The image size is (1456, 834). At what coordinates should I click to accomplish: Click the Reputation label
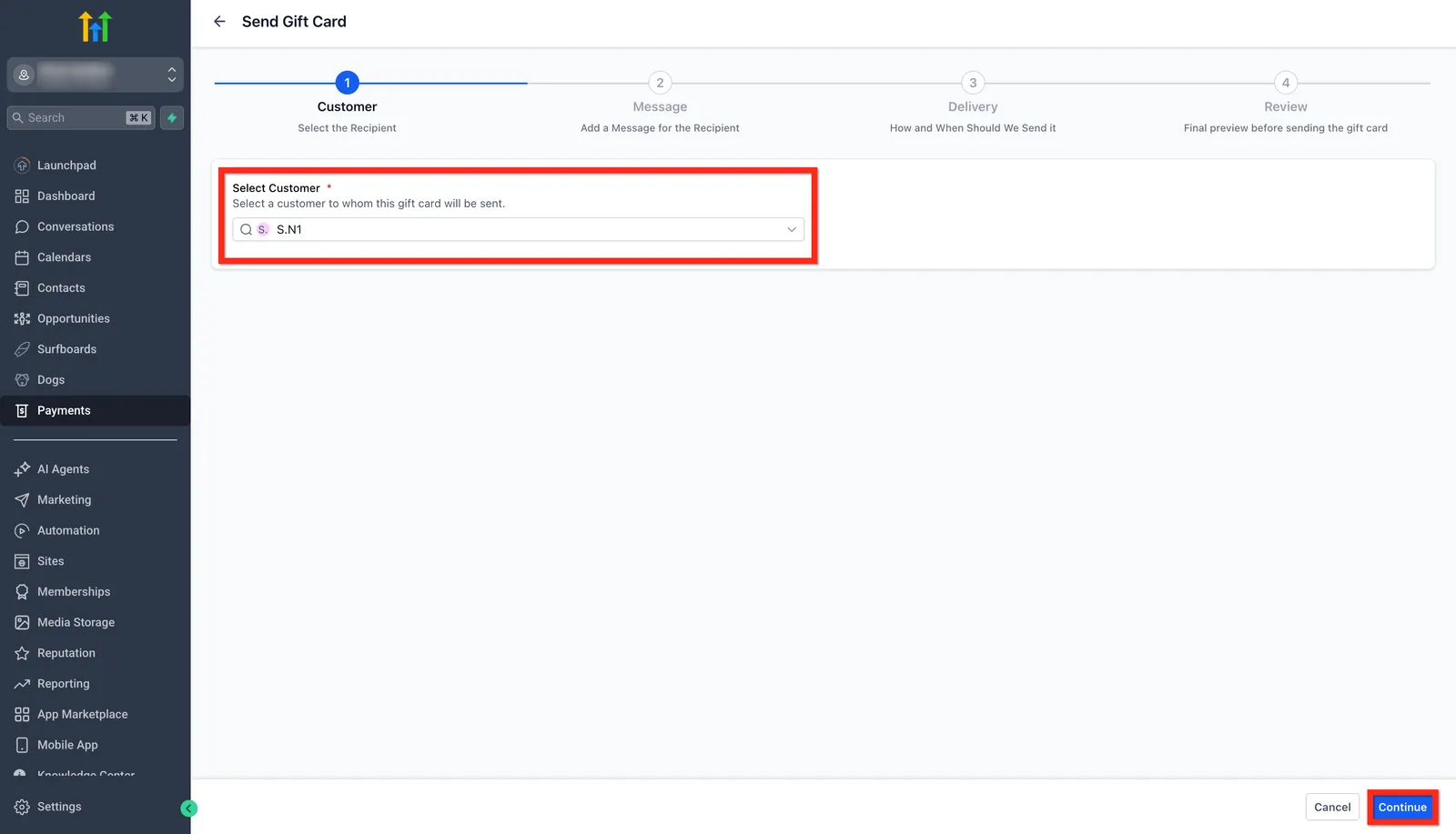point(66,653)
